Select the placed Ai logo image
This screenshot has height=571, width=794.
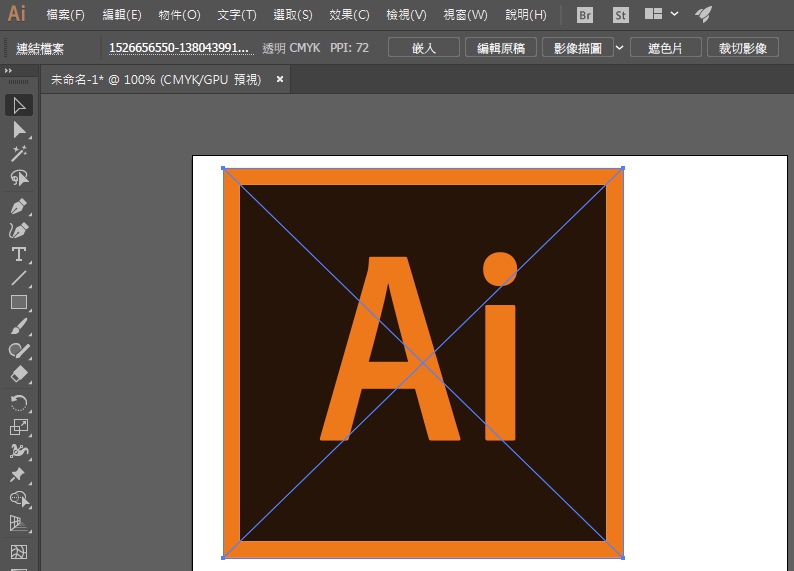tap(423, 363)
